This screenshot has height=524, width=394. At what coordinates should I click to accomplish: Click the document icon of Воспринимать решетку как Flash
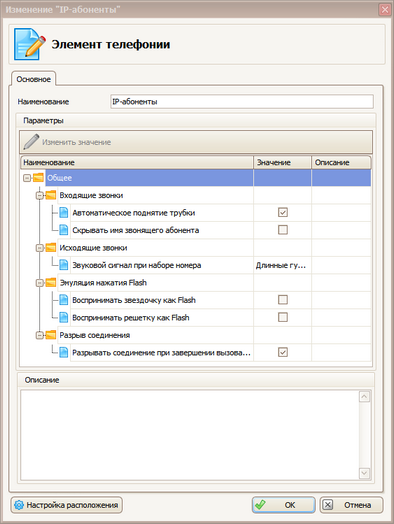click(x=63, y=317)
